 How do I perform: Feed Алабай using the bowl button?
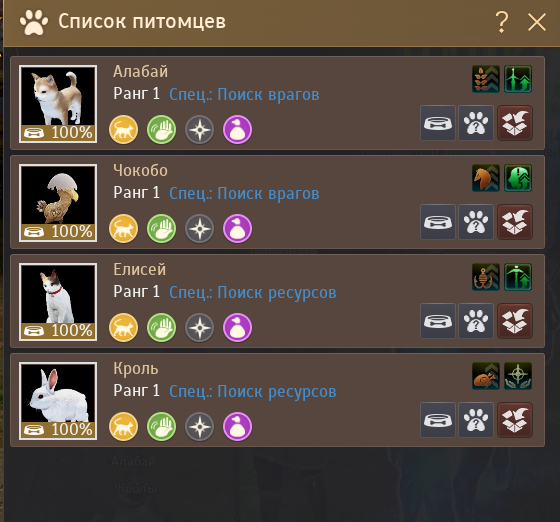(x=438, y=123)
